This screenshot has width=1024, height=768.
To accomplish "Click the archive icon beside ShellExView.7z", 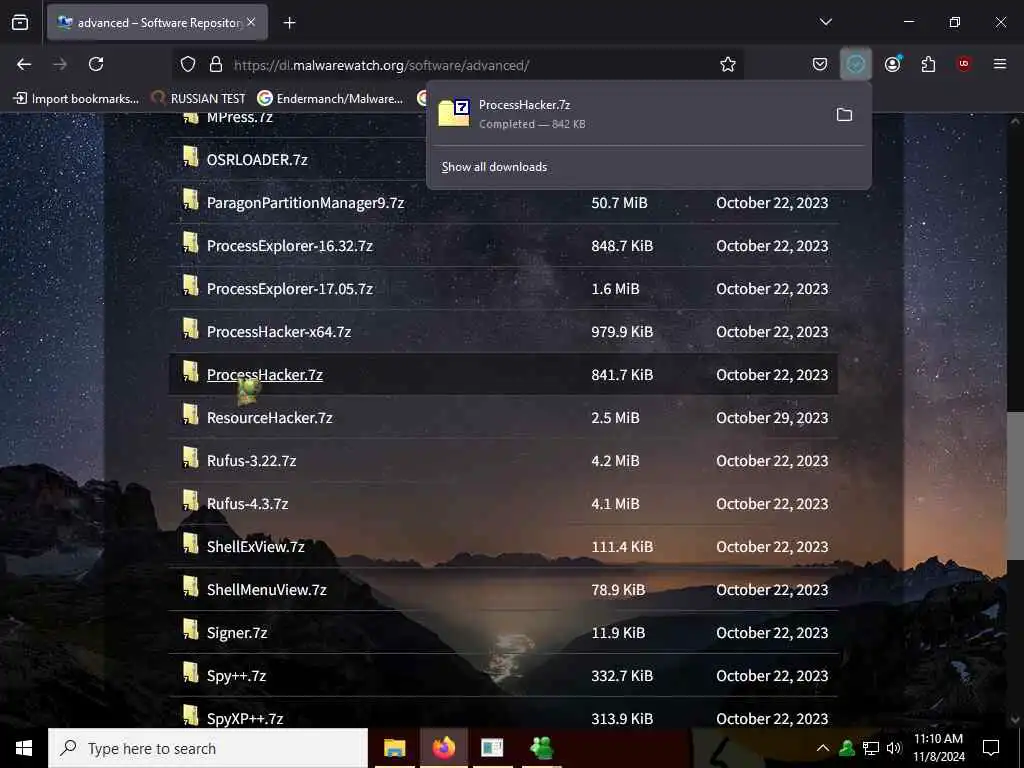I will click(x=190, y=543).
